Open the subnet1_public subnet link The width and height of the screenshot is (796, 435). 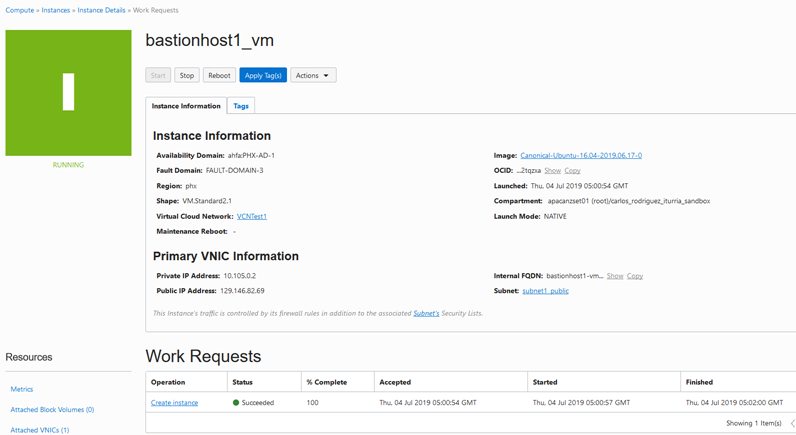(545, 291)
